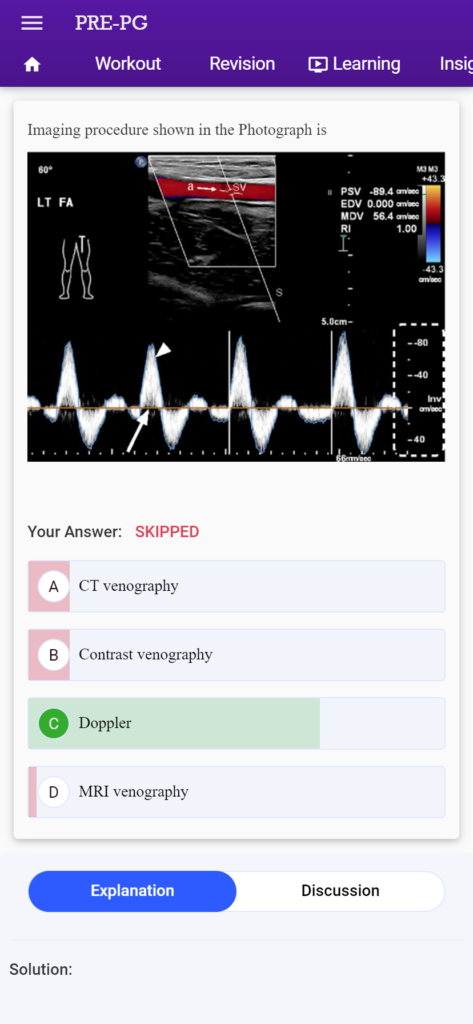Image resolution: width=473 pixels, height=1024 pixels.
Task: Click the velocity color scale bar in image
Action: (x=432, y=223)
